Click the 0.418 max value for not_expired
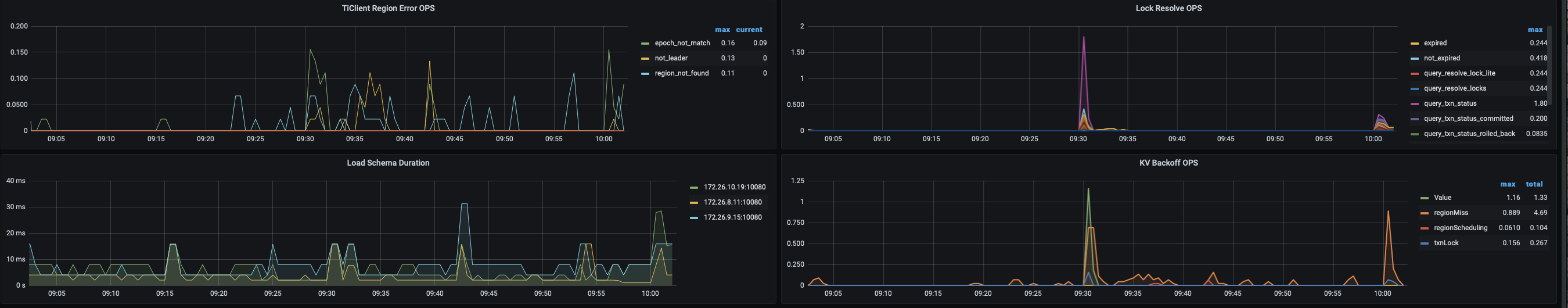Image resolution: width=1568 pixels, height=308 pixels. (x=1538, y=59)
